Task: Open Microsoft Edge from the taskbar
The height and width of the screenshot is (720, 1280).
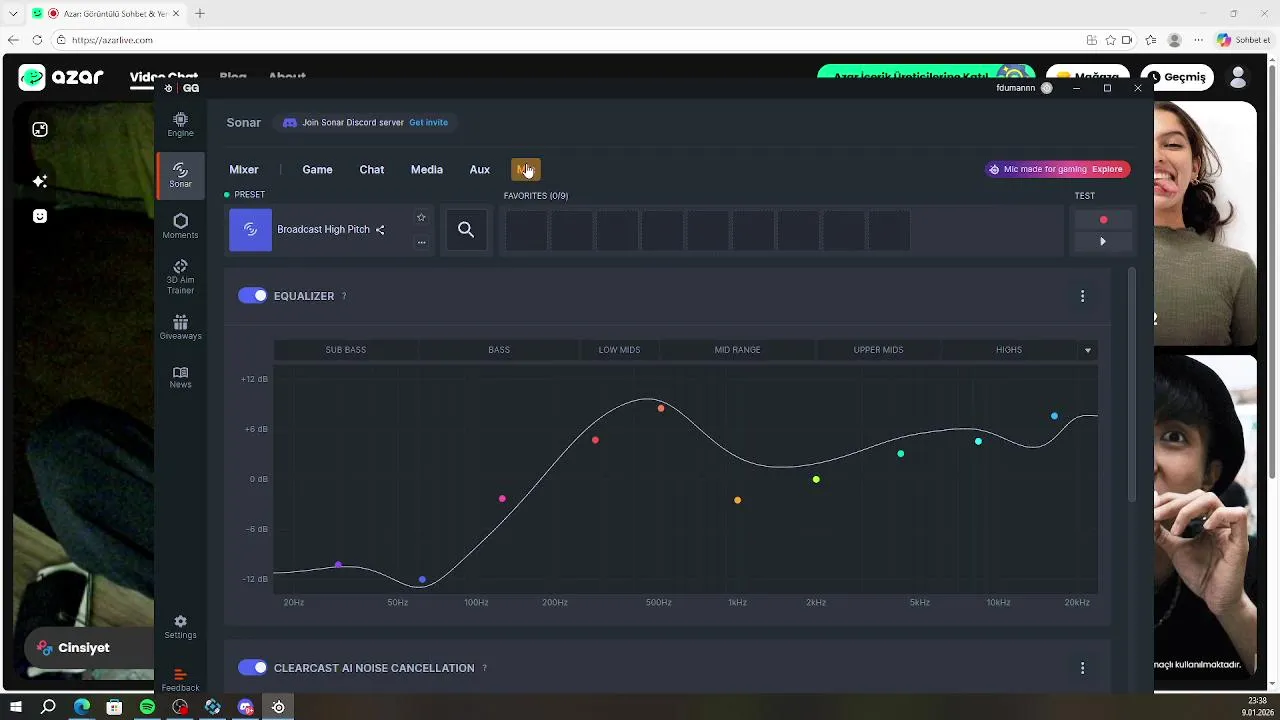Action: click(81, 707)
